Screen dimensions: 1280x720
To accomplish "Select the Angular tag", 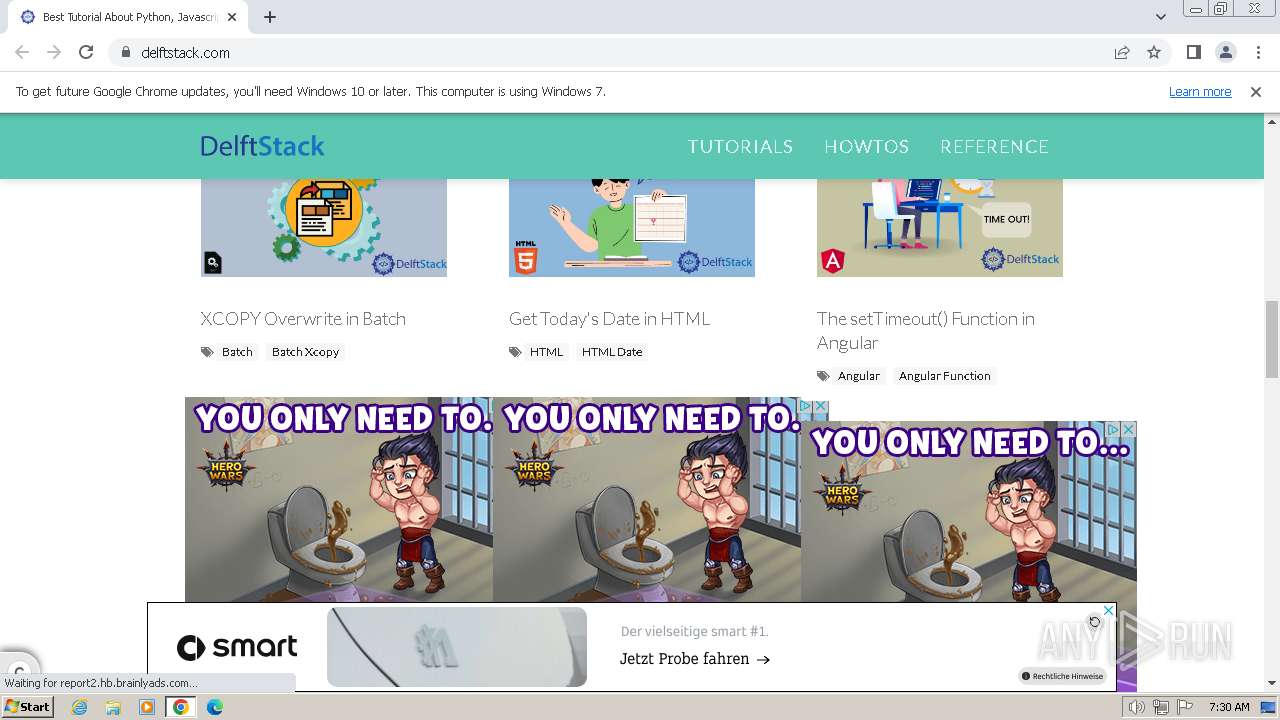I will click(859, 376).
